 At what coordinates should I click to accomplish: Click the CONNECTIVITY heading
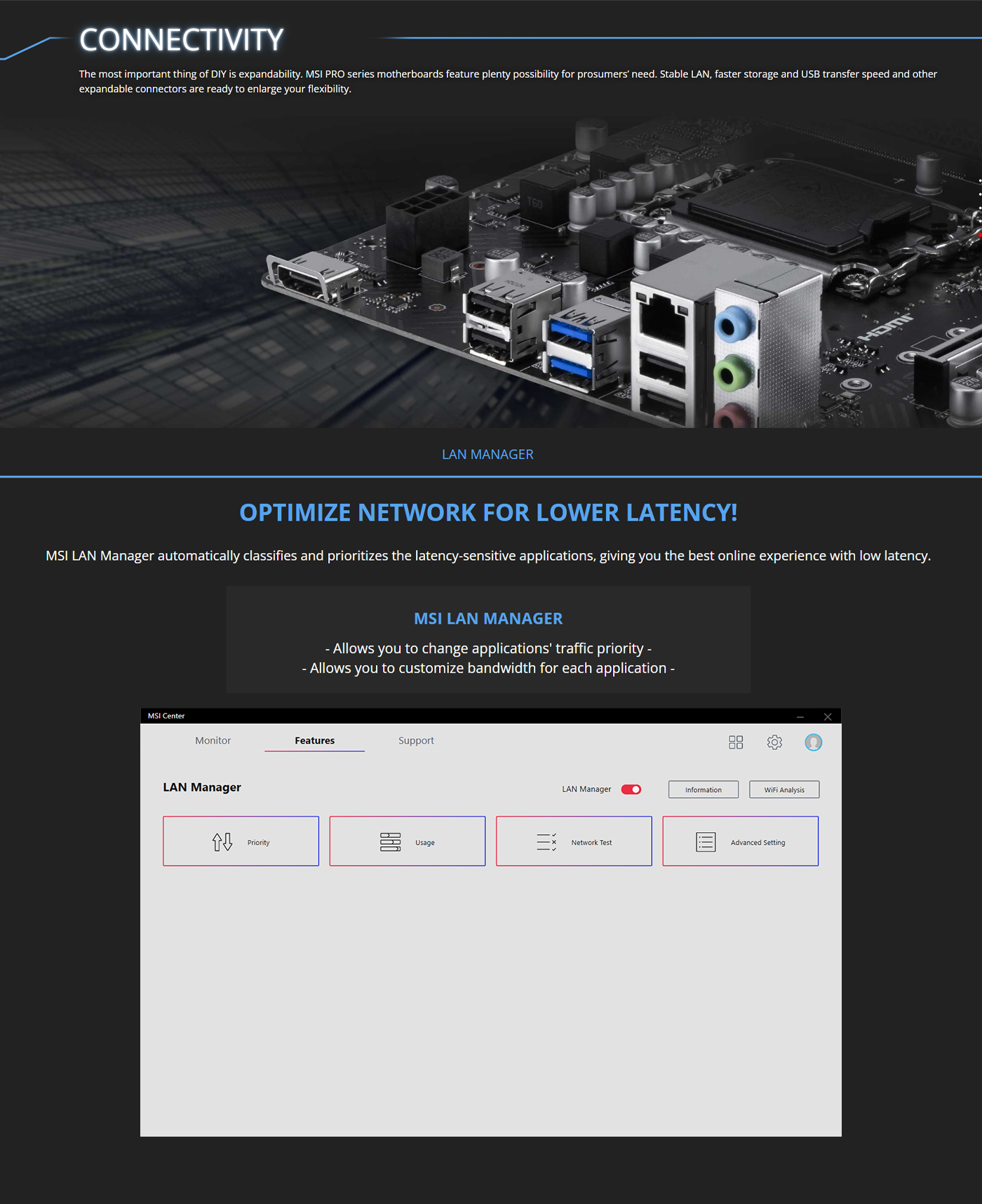click(x=182, y=40)
